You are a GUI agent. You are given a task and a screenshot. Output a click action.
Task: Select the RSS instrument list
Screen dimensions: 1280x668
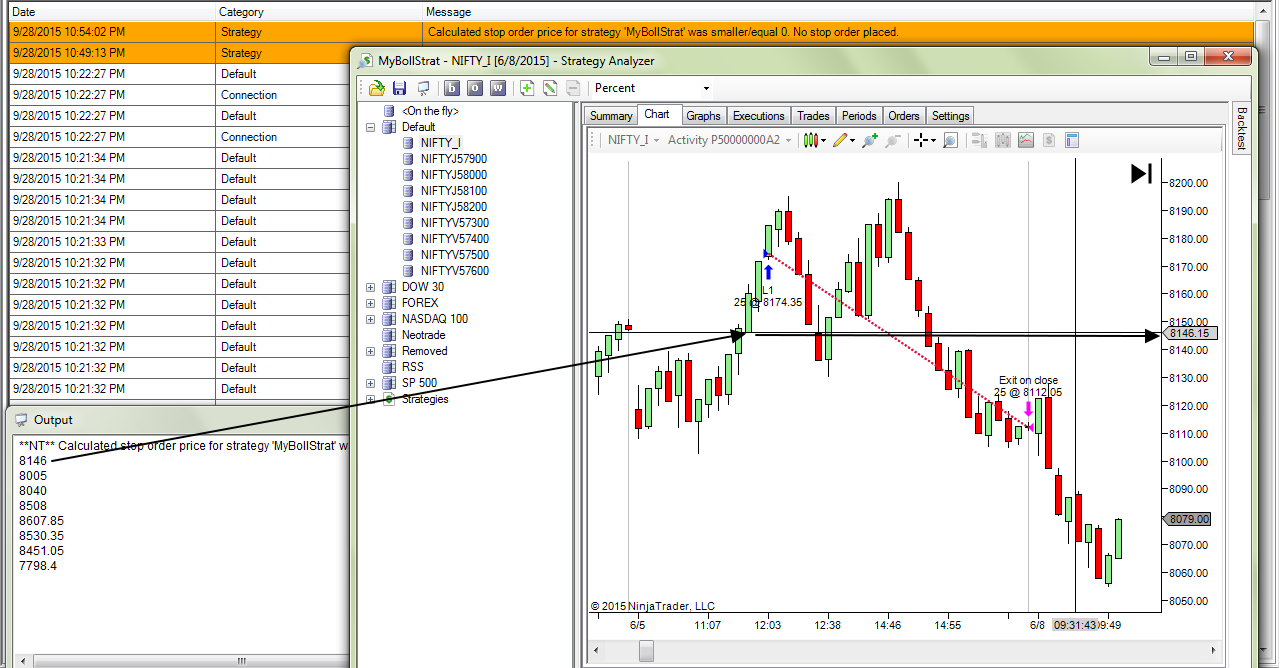(412, 367)
